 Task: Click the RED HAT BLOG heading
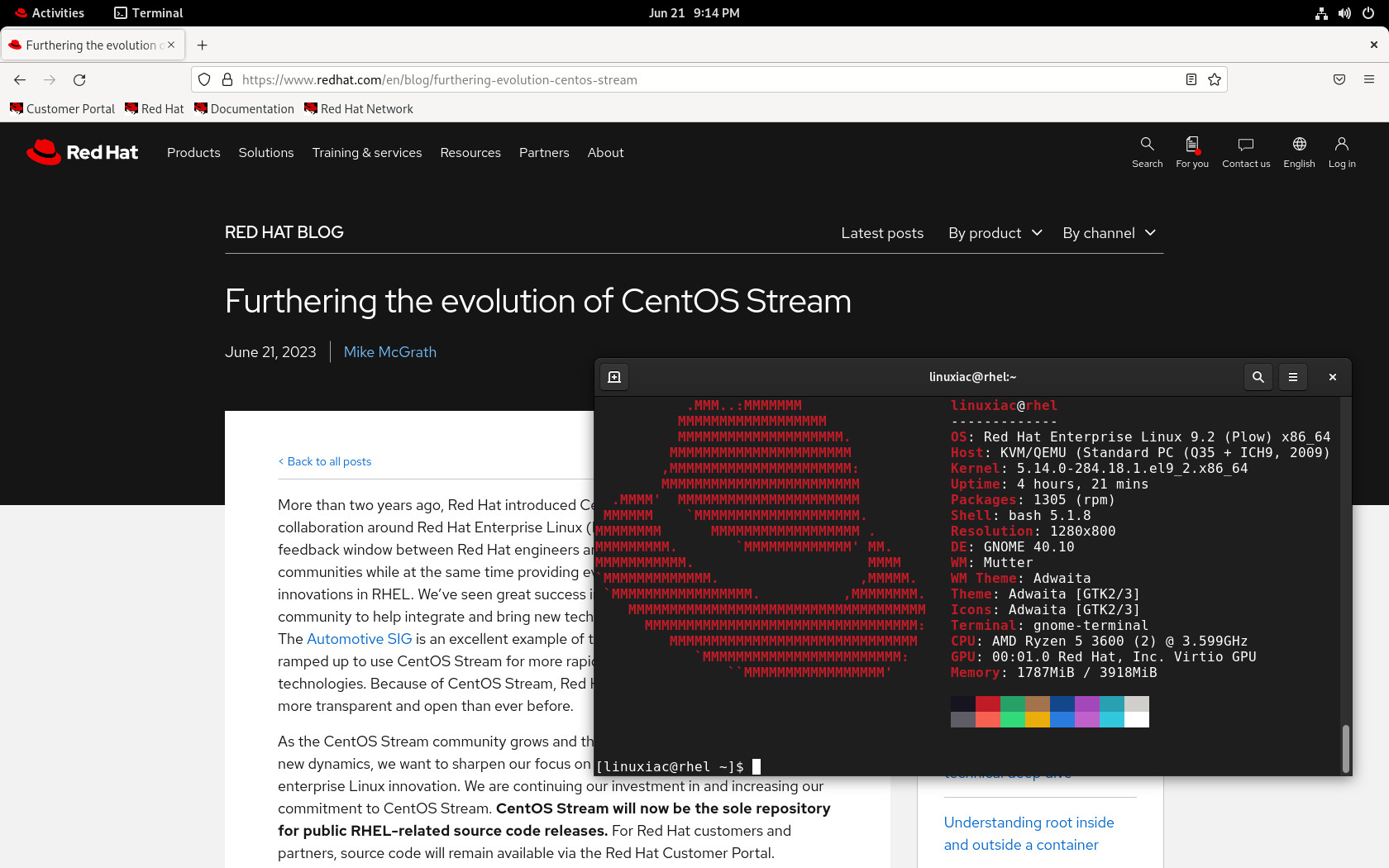(284, 232)
